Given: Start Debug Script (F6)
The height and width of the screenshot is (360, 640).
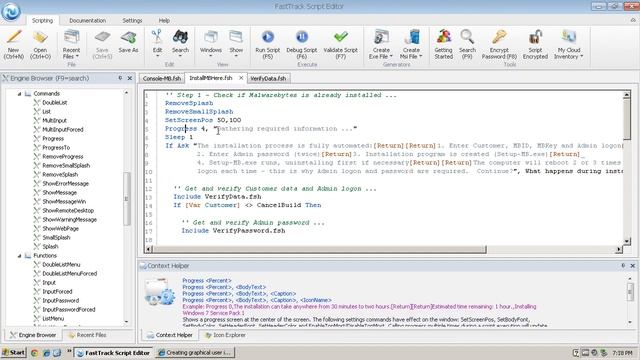Looking at the screenshot, I should pos(302,44).
